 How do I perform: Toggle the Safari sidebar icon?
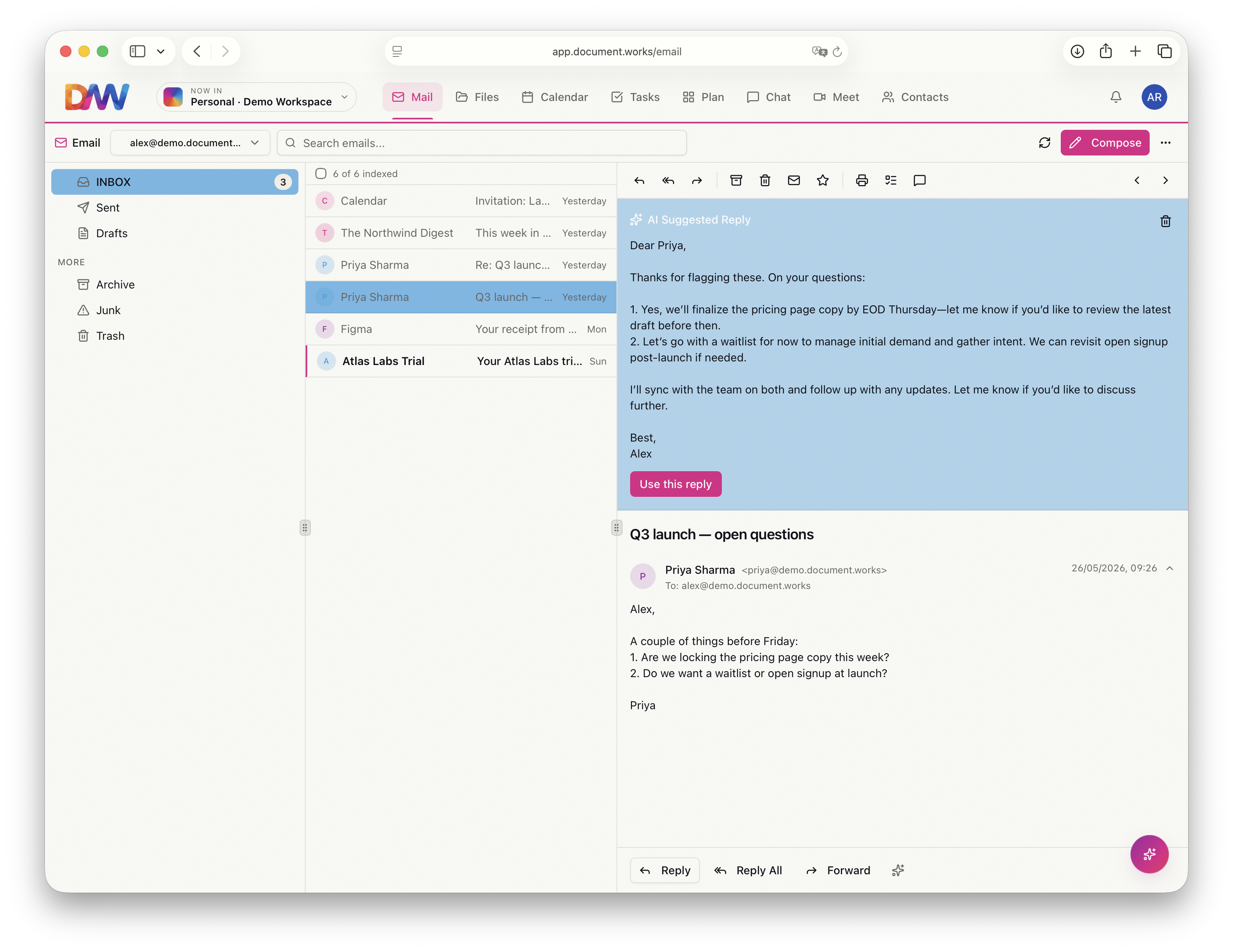(x=137, y=51)
